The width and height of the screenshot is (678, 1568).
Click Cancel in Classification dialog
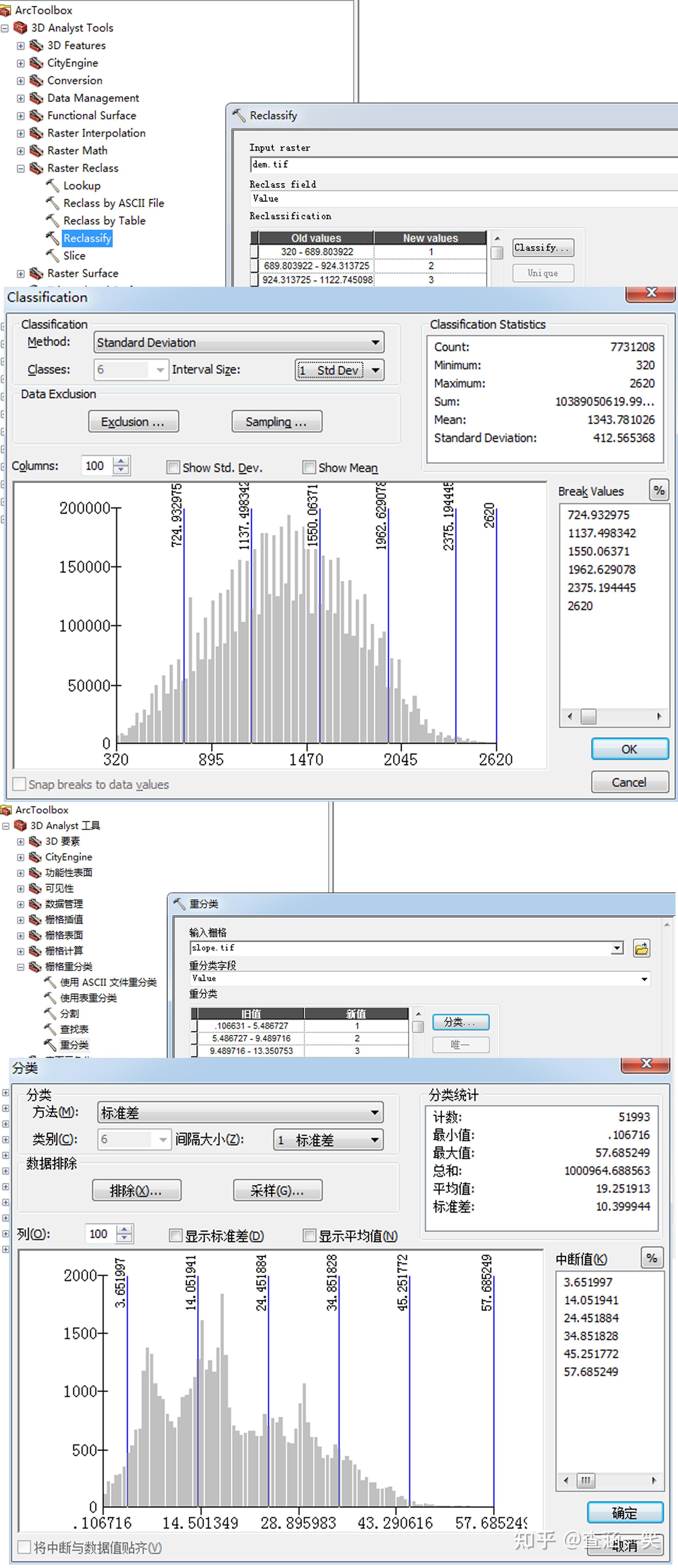[x=630, y=782]
